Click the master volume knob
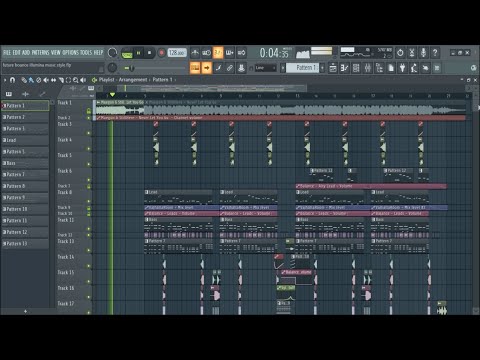This screenshot has height=360, width=480. click(x=112, y=53)
